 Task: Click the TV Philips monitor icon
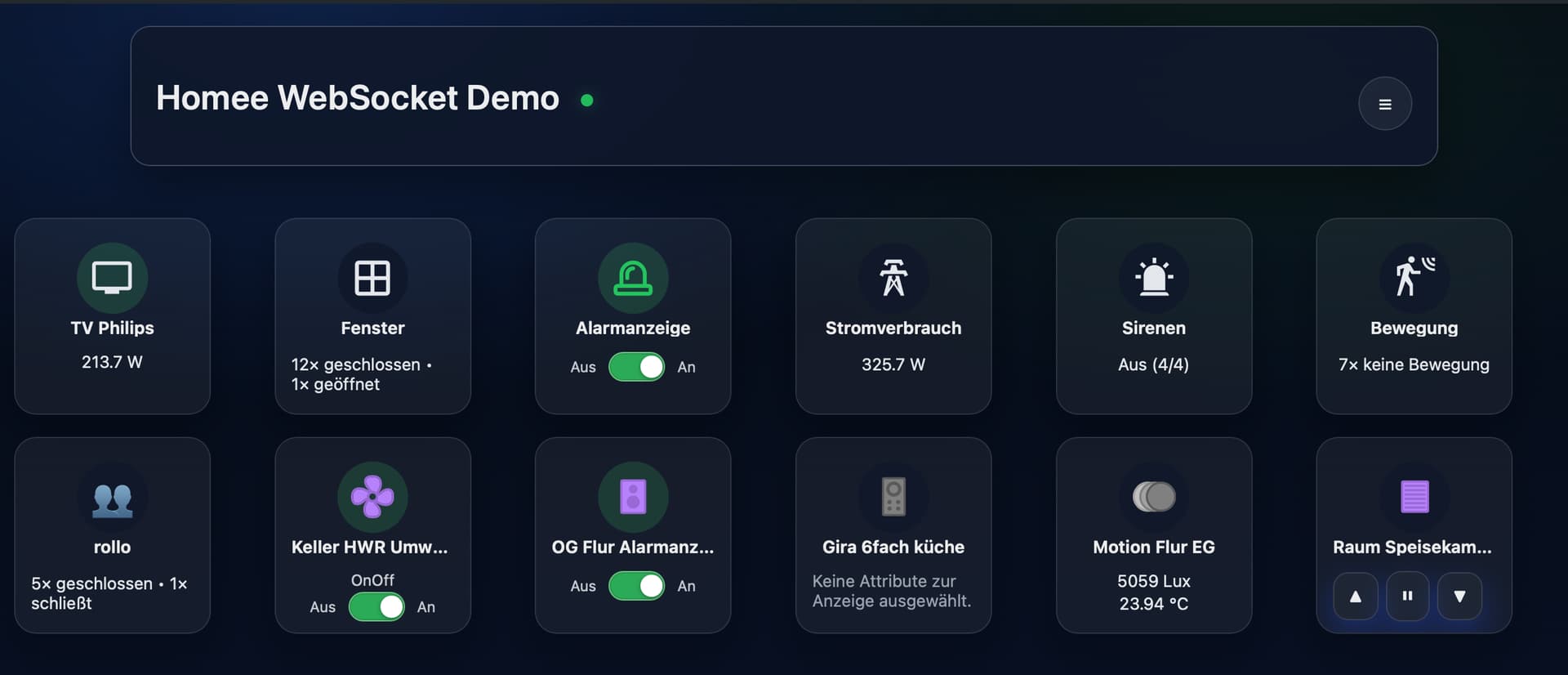pyautogui.click(x=112, y=278)
